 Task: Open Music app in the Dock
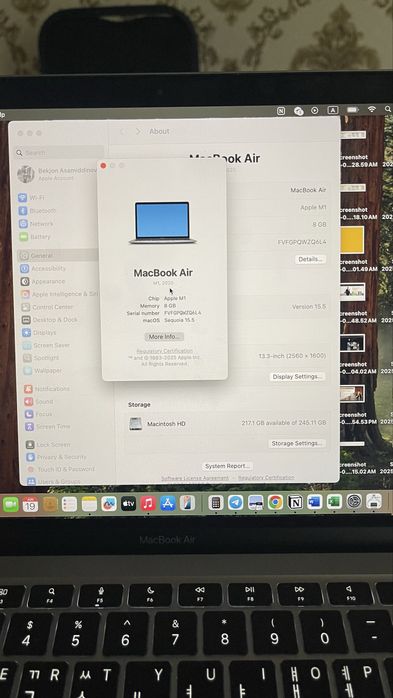(x=148, y=503)
